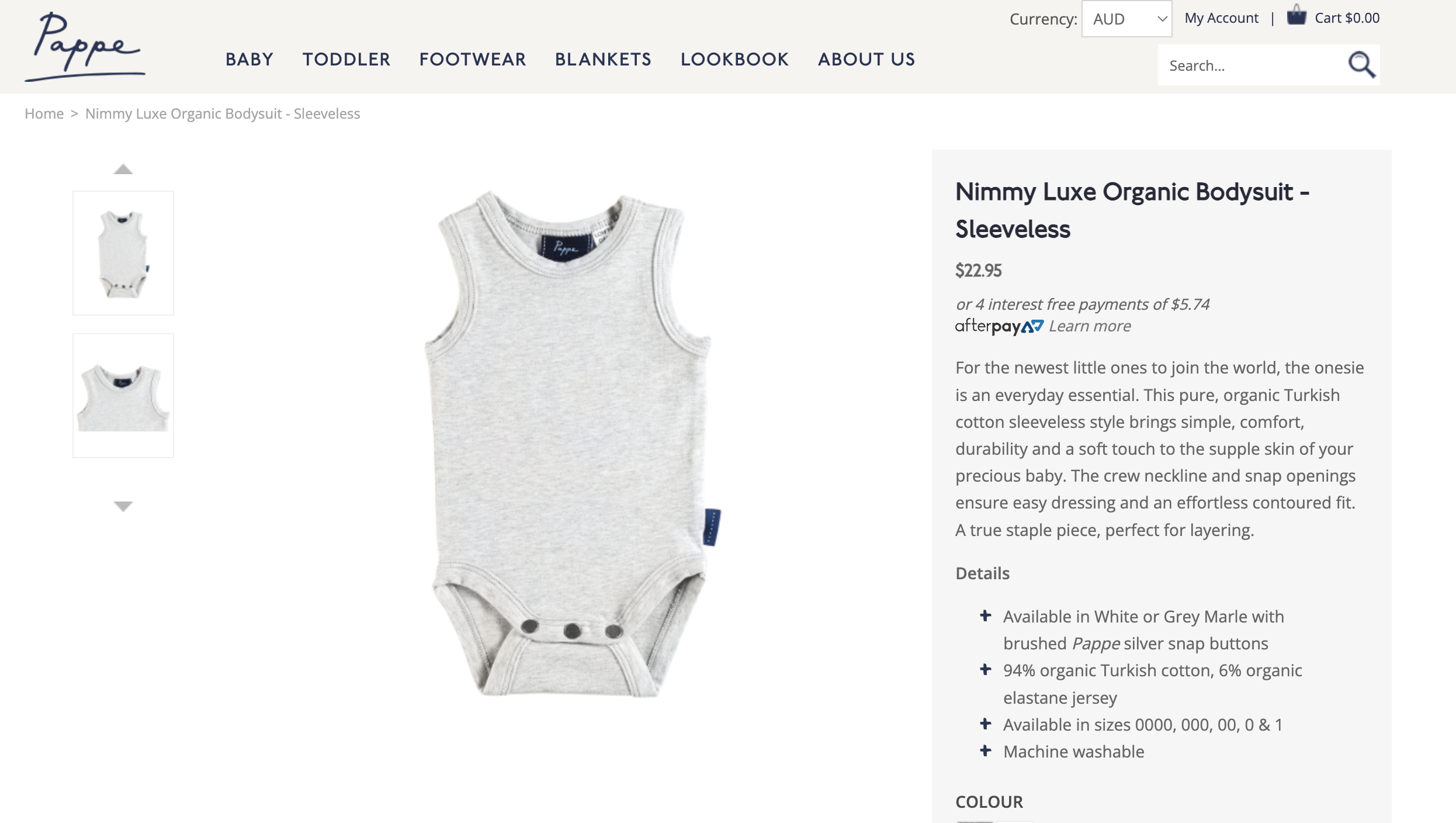Click the search magnifier icon
The image size is (1456, 823).
(1361, 65)
